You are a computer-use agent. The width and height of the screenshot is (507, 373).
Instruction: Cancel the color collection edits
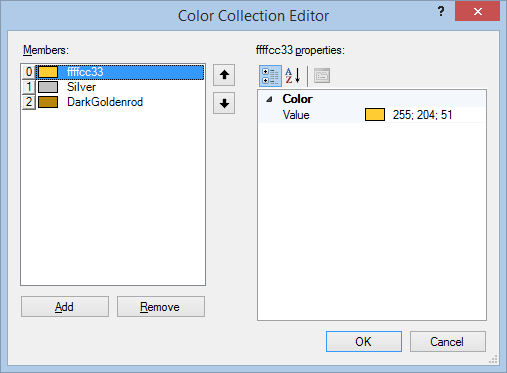[x=448, y=341]
